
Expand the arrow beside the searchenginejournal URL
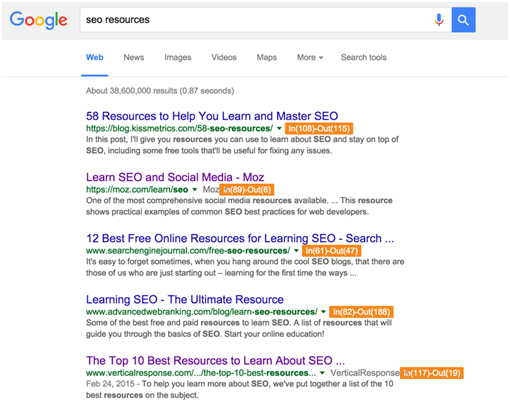296,251
